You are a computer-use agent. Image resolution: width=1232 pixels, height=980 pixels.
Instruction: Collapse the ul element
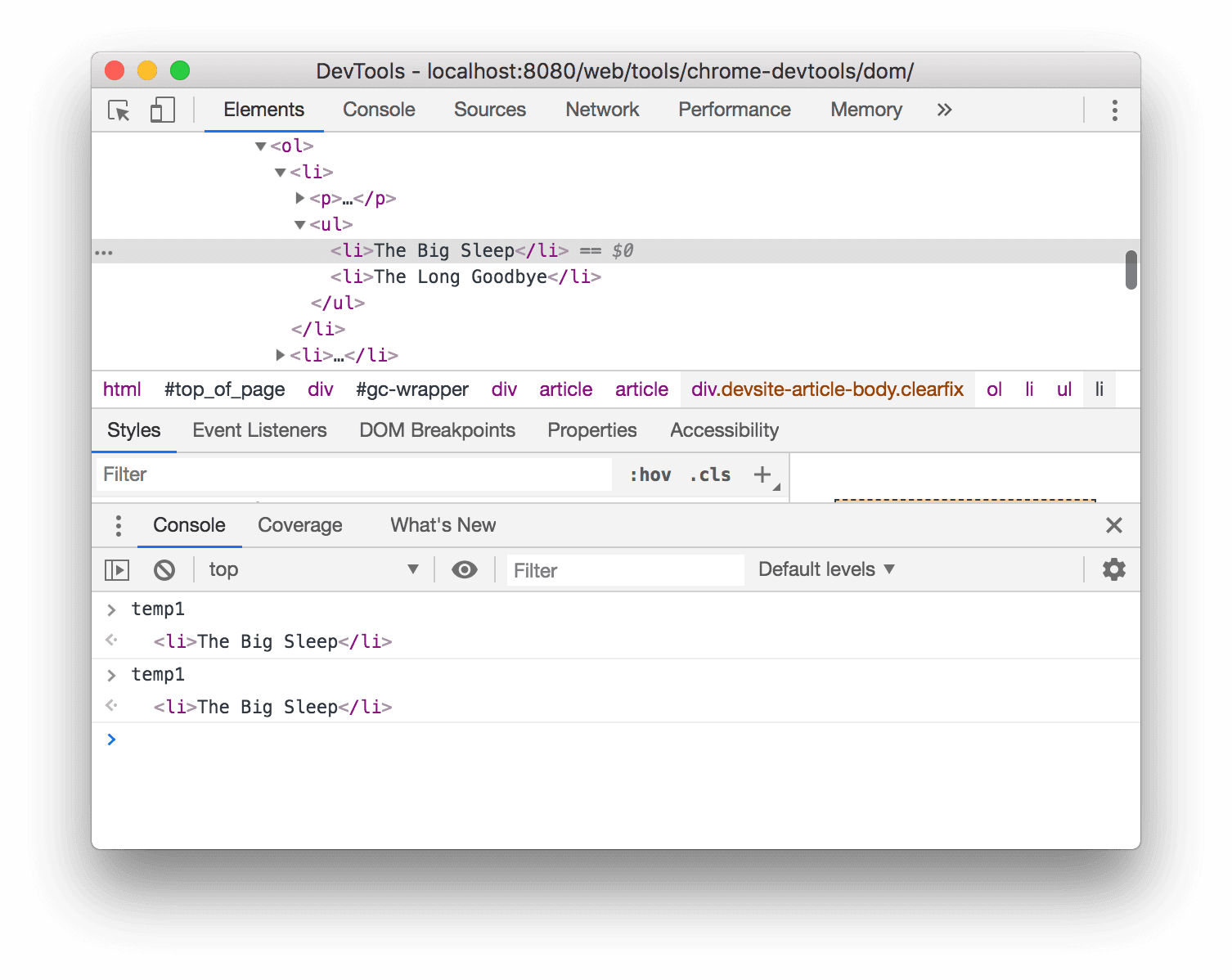[x=300, y=225]
